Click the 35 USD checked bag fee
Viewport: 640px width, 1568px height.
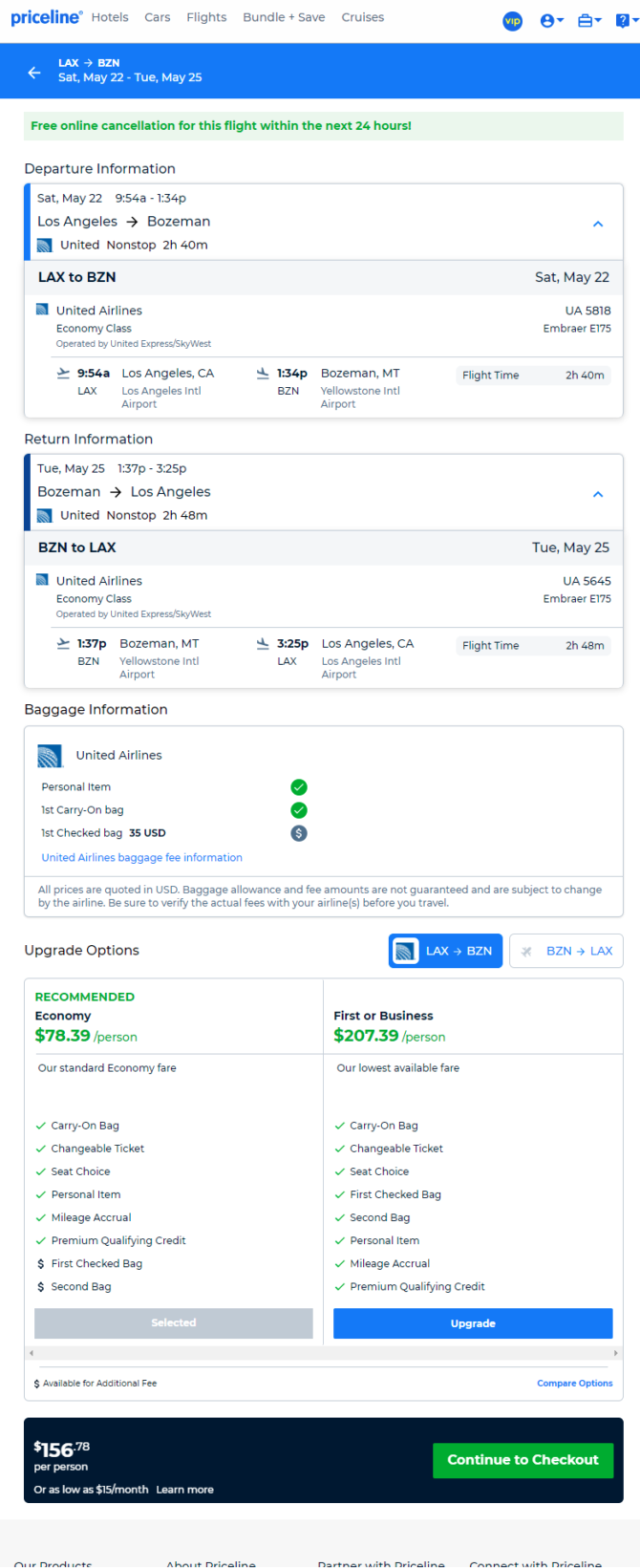coord(147,833)
